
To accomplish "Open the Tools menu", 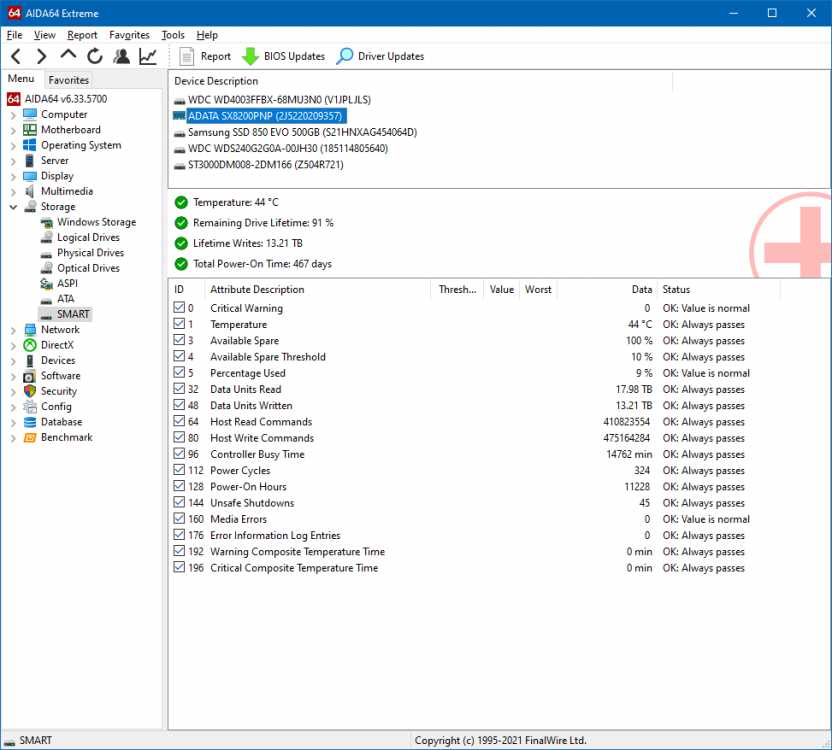I will click(173, 35).
